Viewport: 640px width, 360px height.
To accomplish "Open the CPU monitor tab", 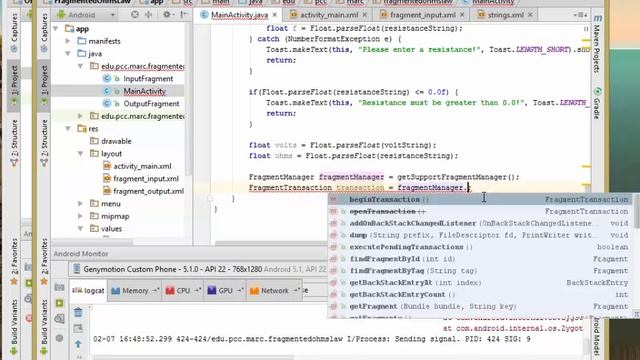I will click(182, 290).
